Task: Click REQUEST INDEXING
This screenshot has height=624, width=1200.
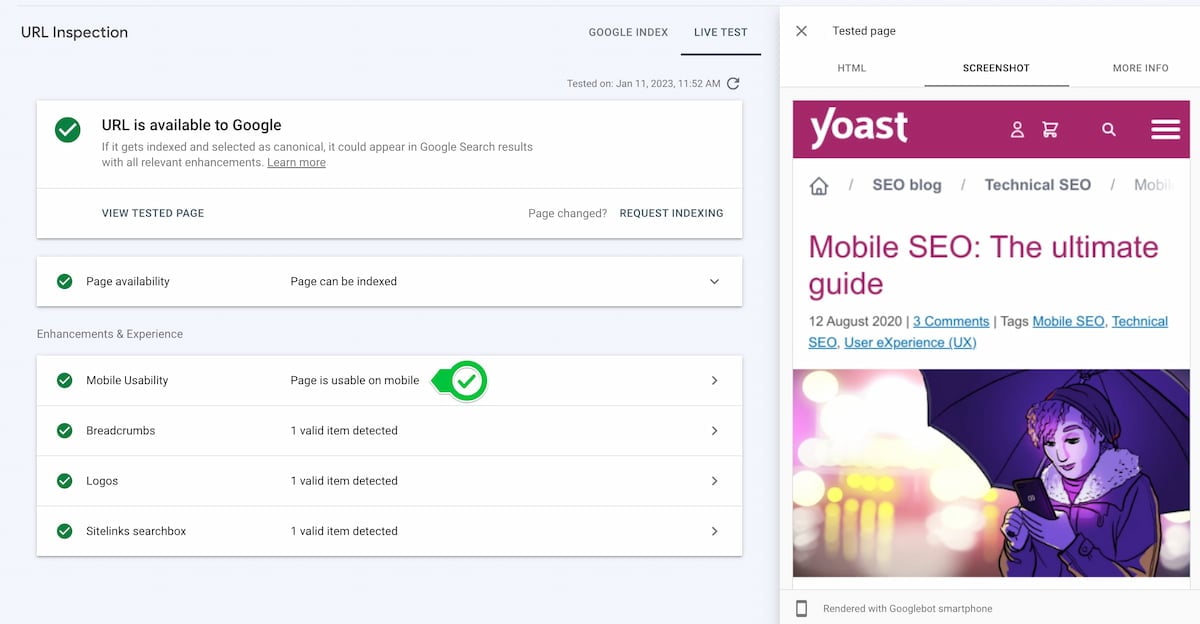Action: [x=671, y=213]
